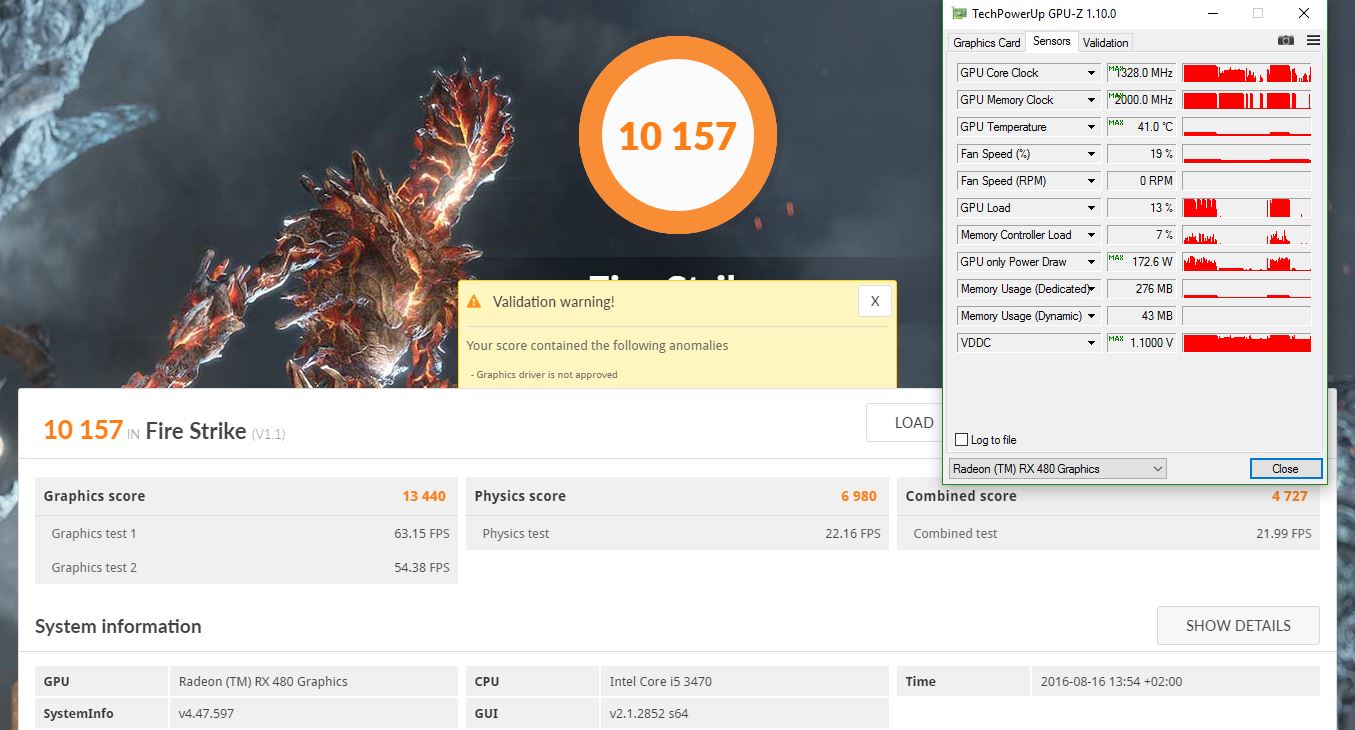Open the VDDC sensor dropdown
1355x730 pixels.
(1092, 343)
